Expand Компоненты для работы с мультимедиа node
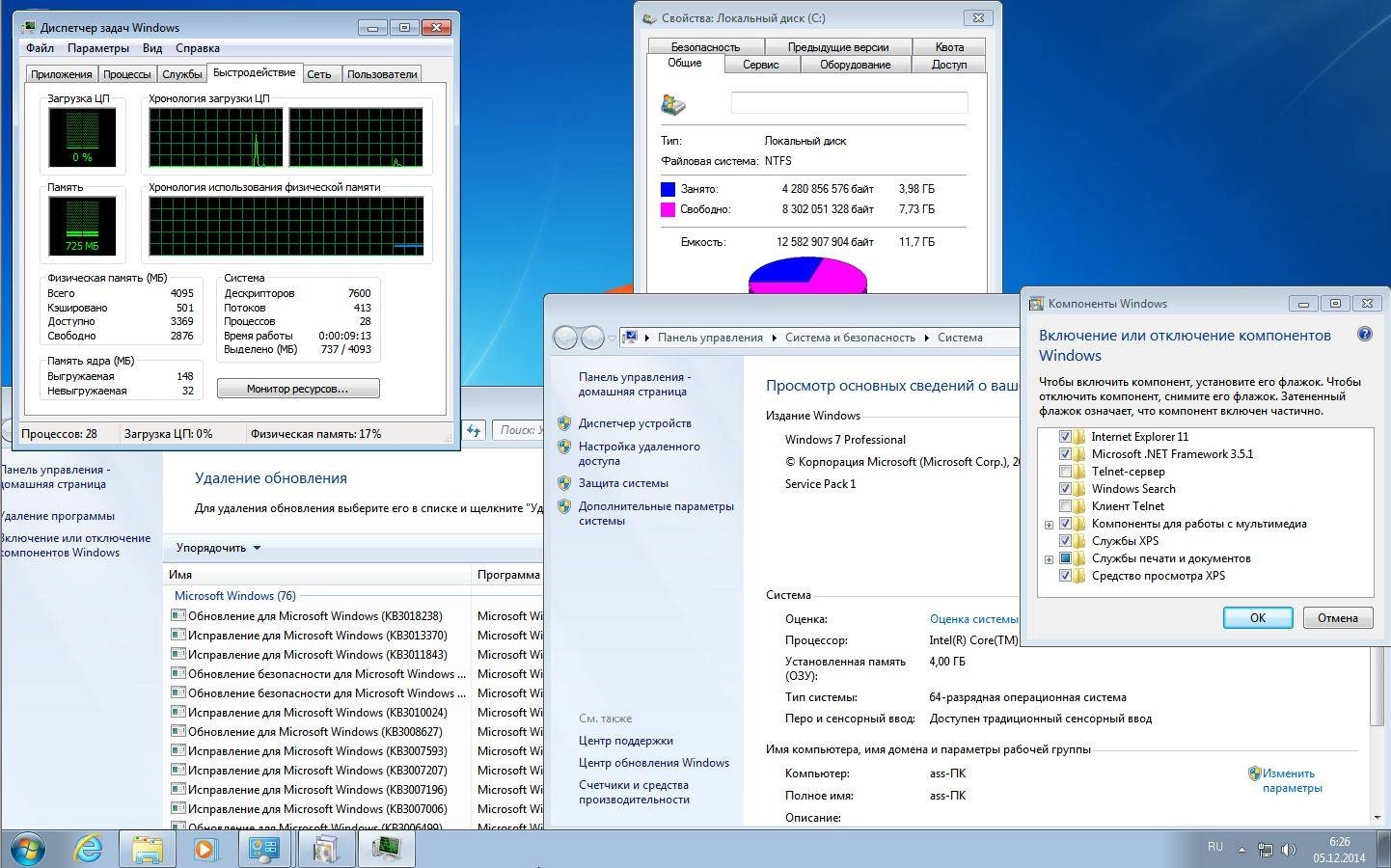 click(x=1049, y=525)
